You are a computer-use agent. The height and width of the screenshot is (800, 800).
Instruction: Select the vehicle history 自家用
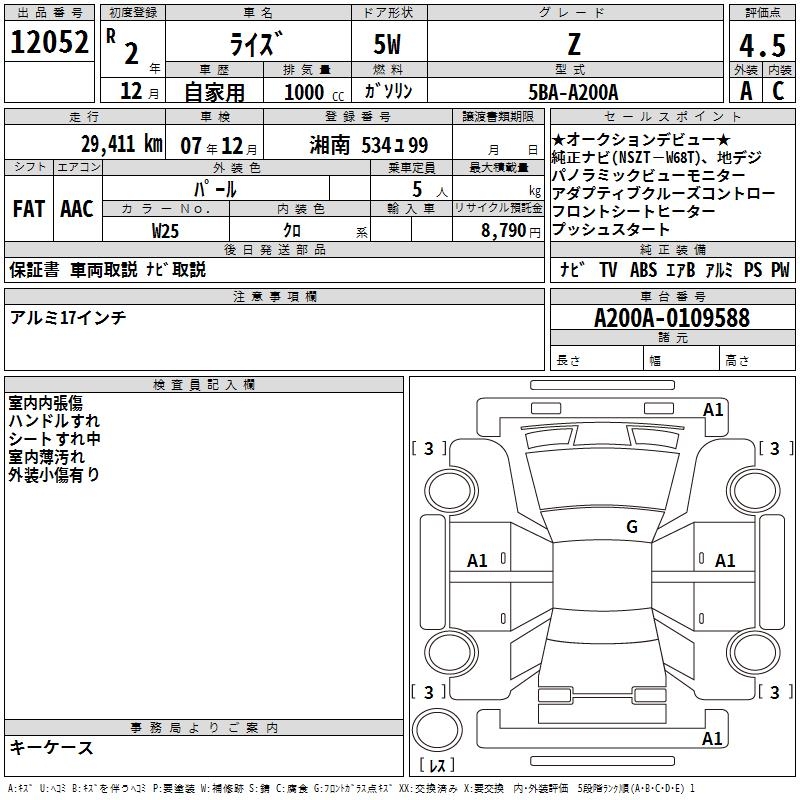pos(214,92)
